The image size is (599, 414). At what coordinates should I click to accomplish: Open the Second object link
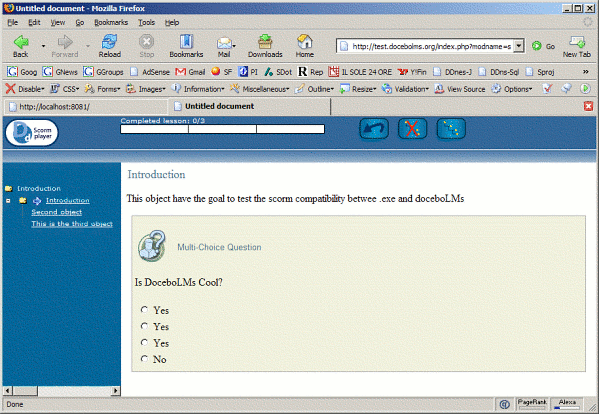pos(57,212)
